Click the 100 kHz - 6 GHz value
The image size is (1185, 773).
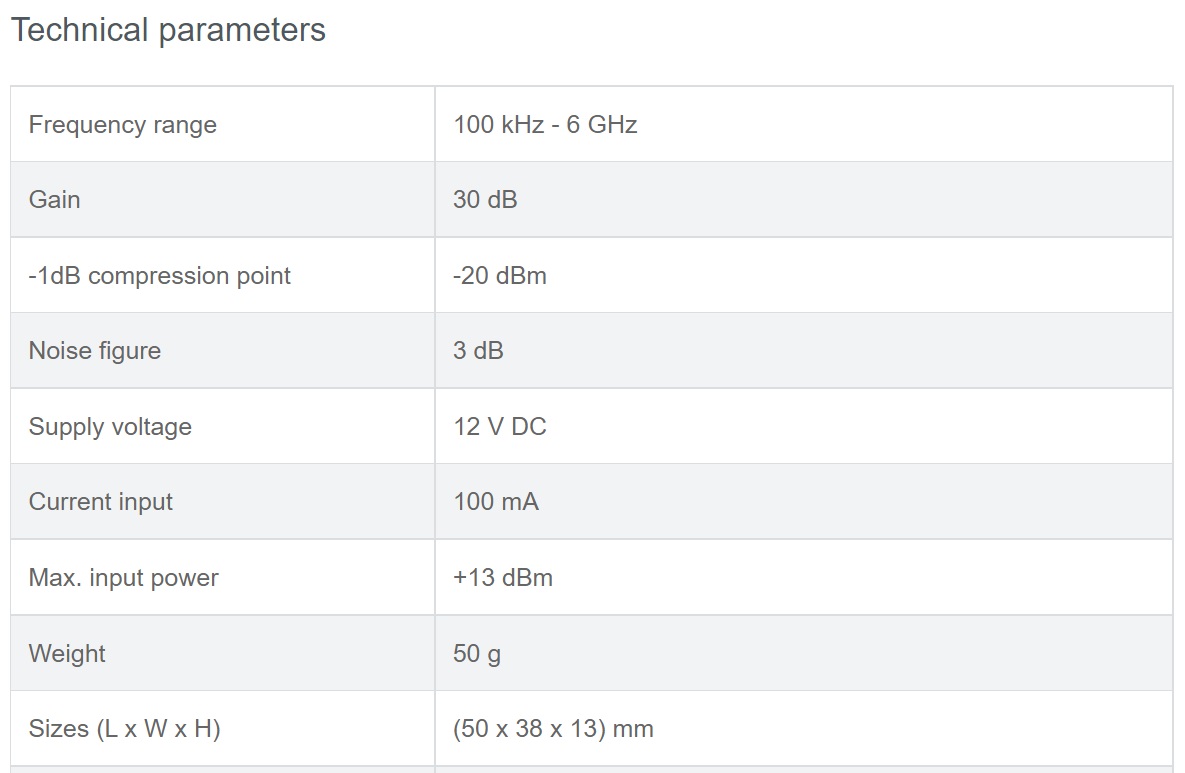tap(545, 125)
